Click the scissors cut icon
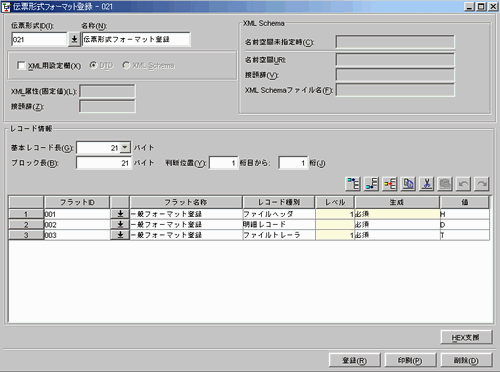 click(427, 184)
